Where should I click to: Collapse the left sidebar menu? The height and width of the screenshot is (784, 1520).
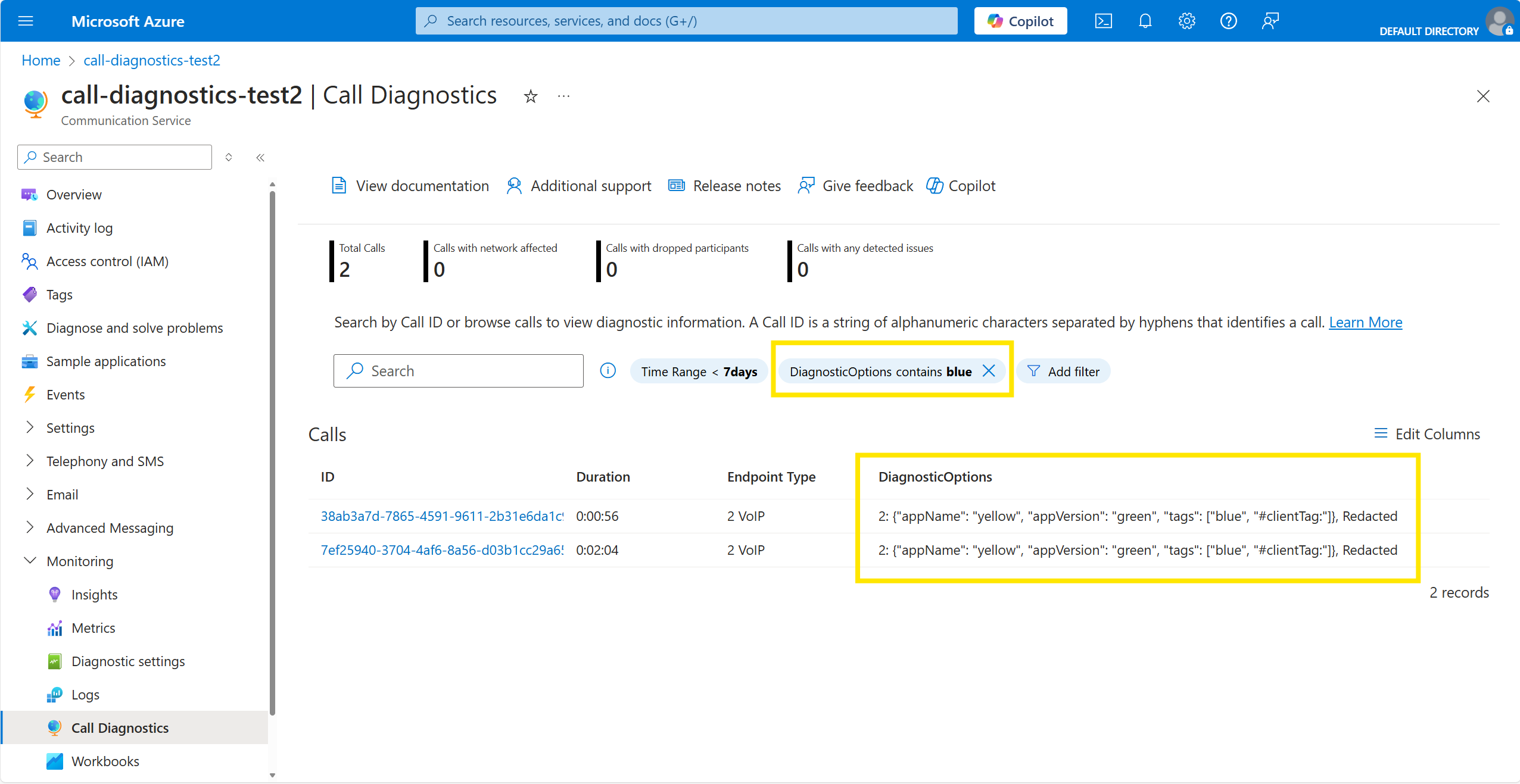tap(260, 158)
